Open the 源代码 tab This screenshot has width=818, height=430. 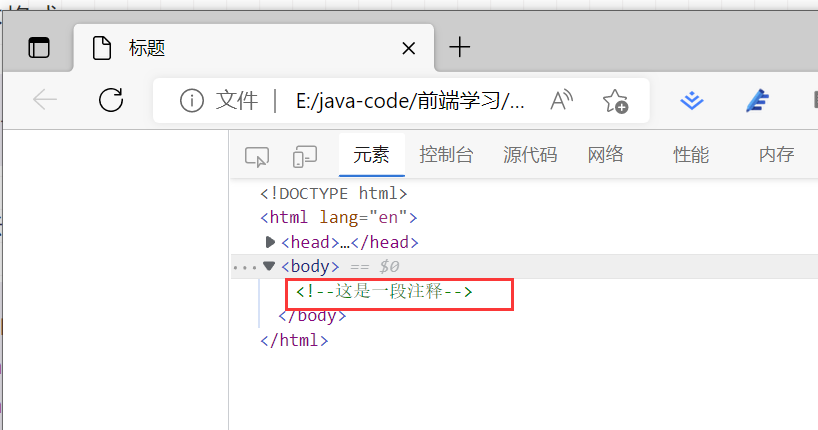pos(530,155)
